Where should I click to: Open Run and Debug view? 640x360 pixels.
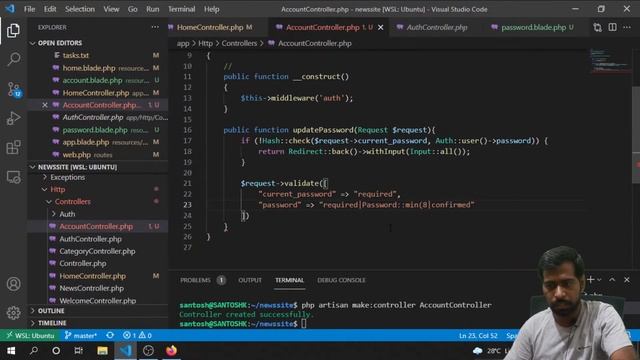tap(13, 118)
